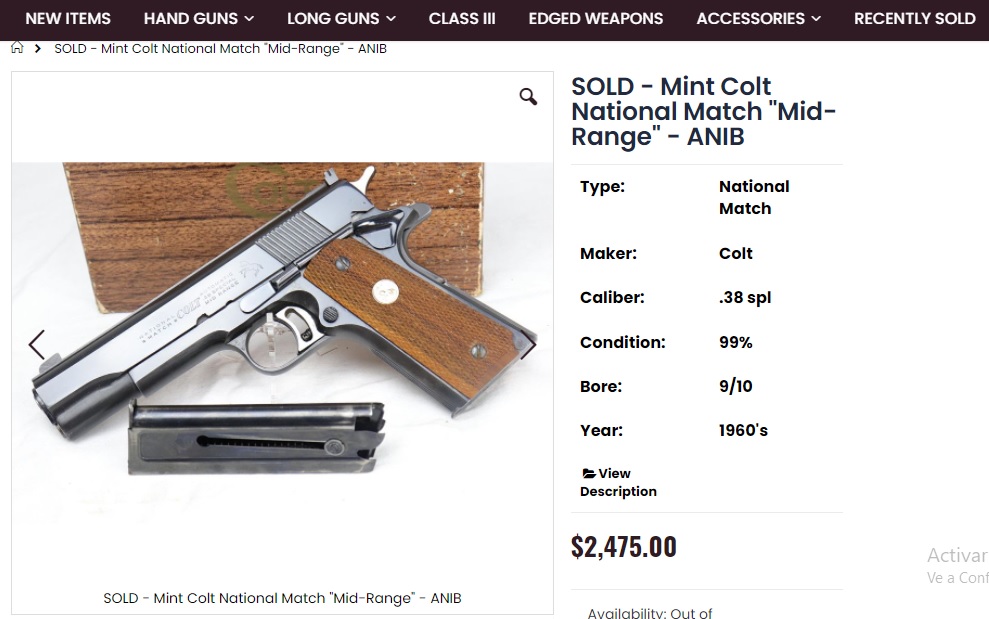
Task: Expand the LONG GUNS dropdown menu
Action: [341, 18]
